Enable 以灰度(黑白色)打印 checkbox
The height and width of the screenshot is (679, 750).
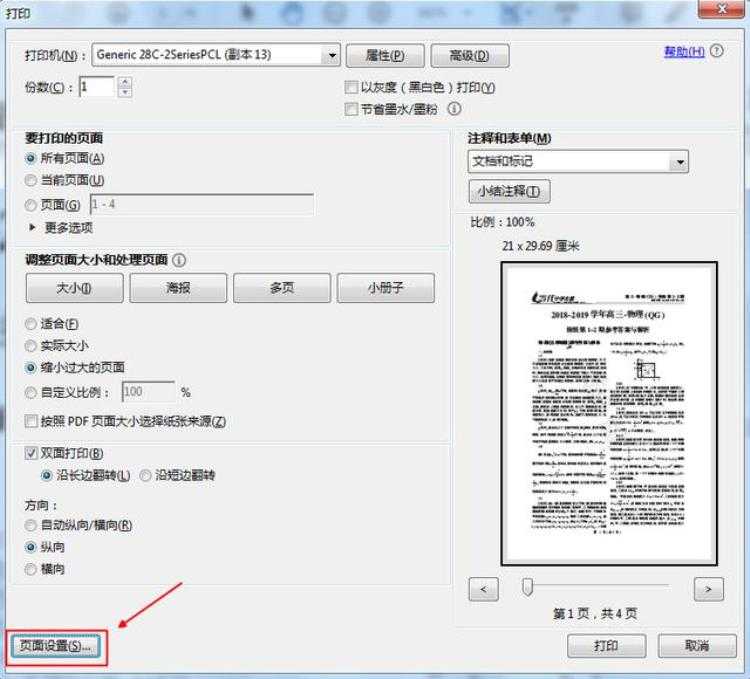click(x=351, y=87)
